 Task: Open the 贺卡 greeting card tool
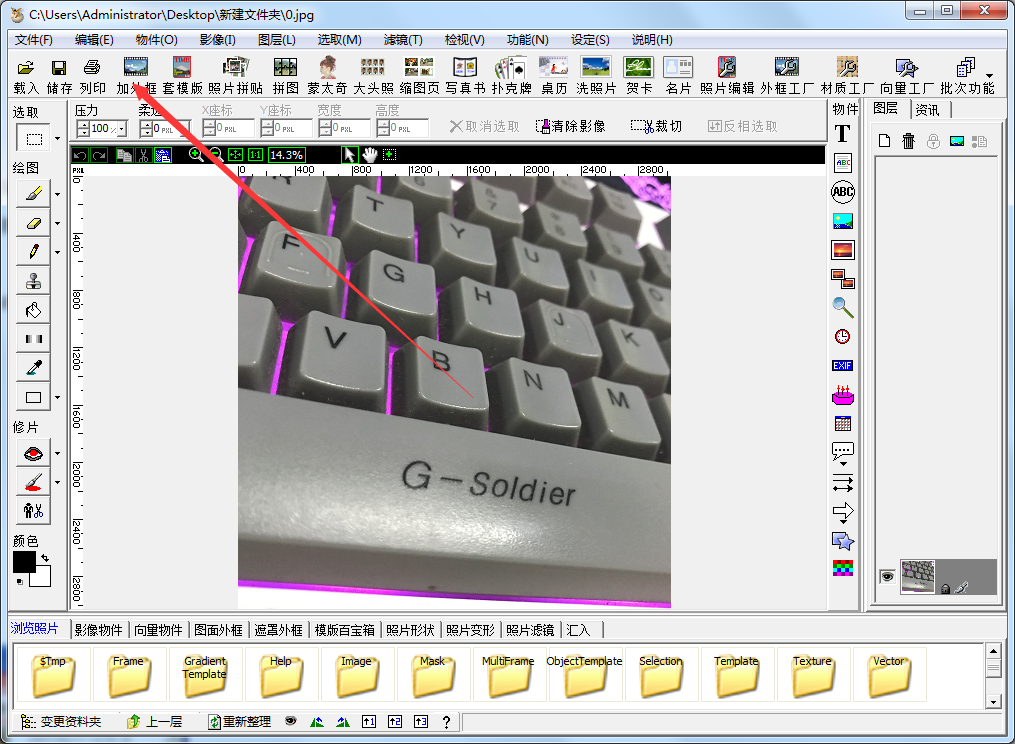point(638,76)
